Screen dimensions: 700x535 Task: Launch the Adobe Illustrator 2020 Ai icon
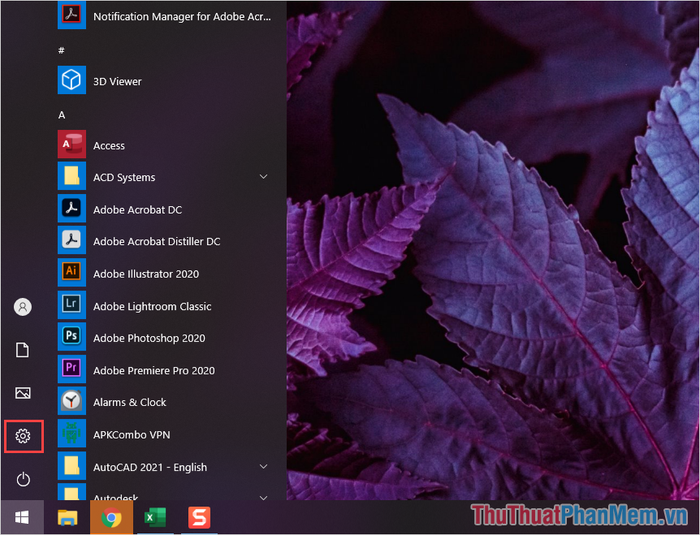click(71, 272)
